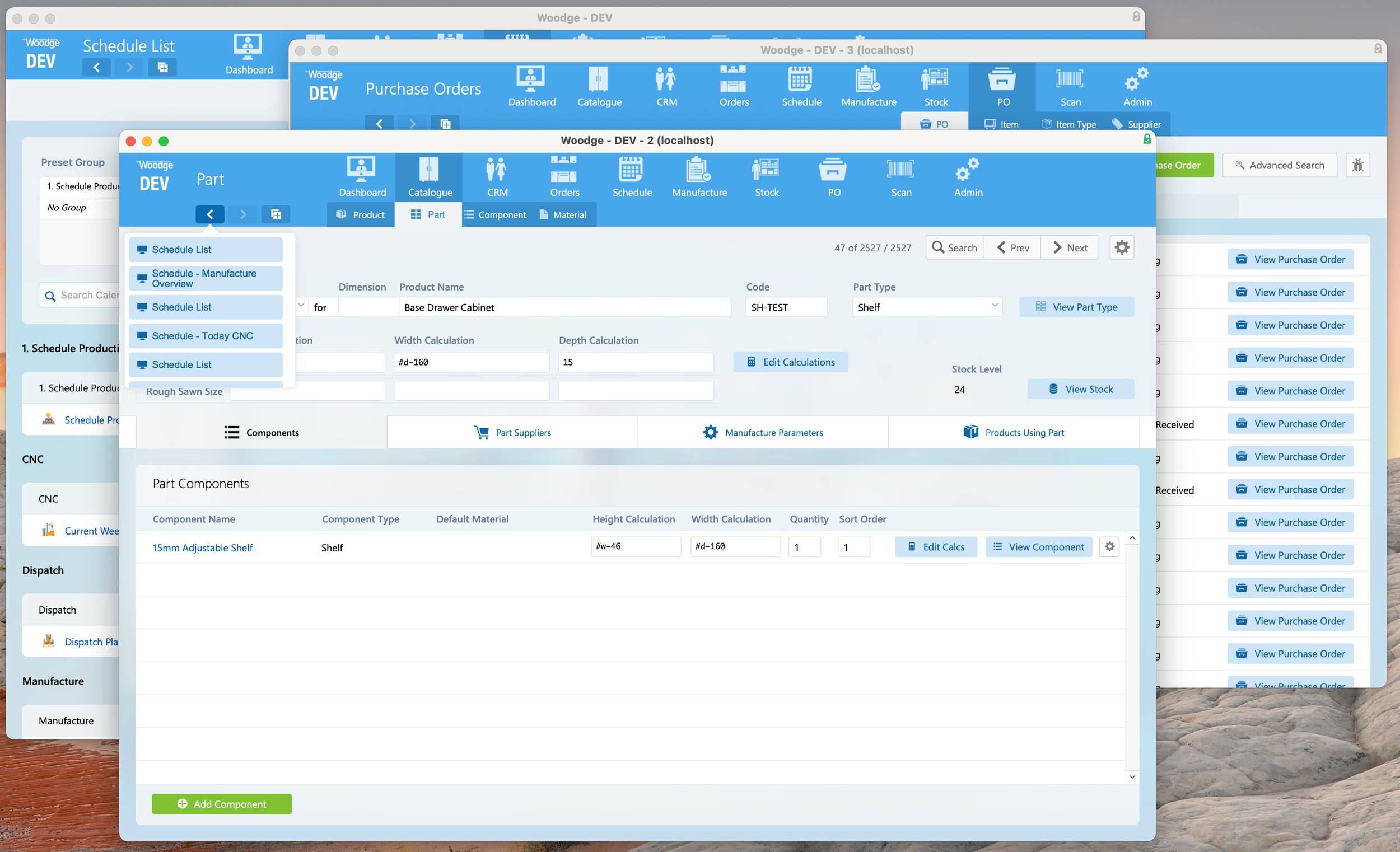Screen dimensions: 1400x852
Task: Open the Manufacture module in the Part window
Action: (699, 177)
